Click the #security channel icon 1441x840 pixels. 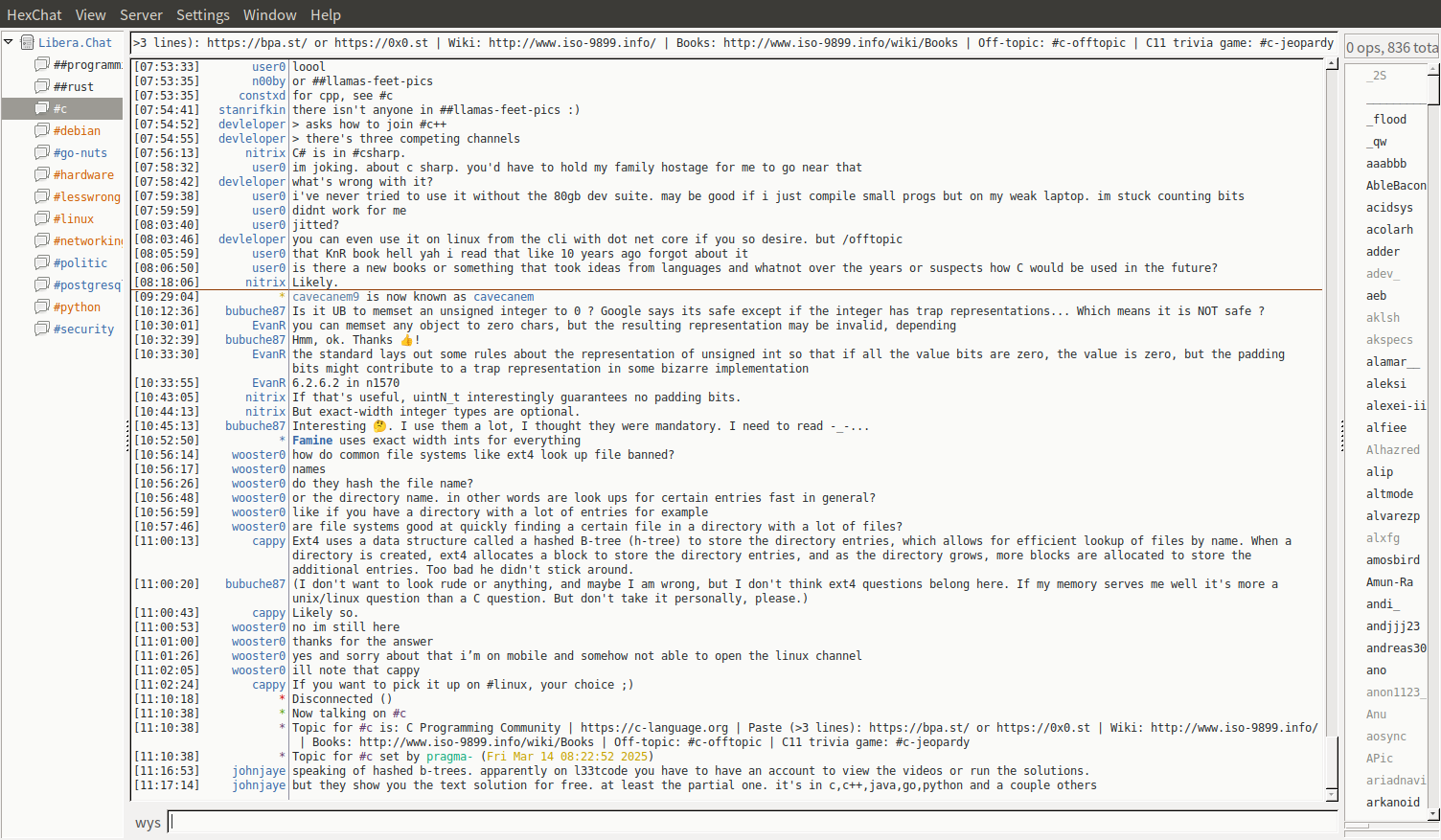(x=42, y=329)
